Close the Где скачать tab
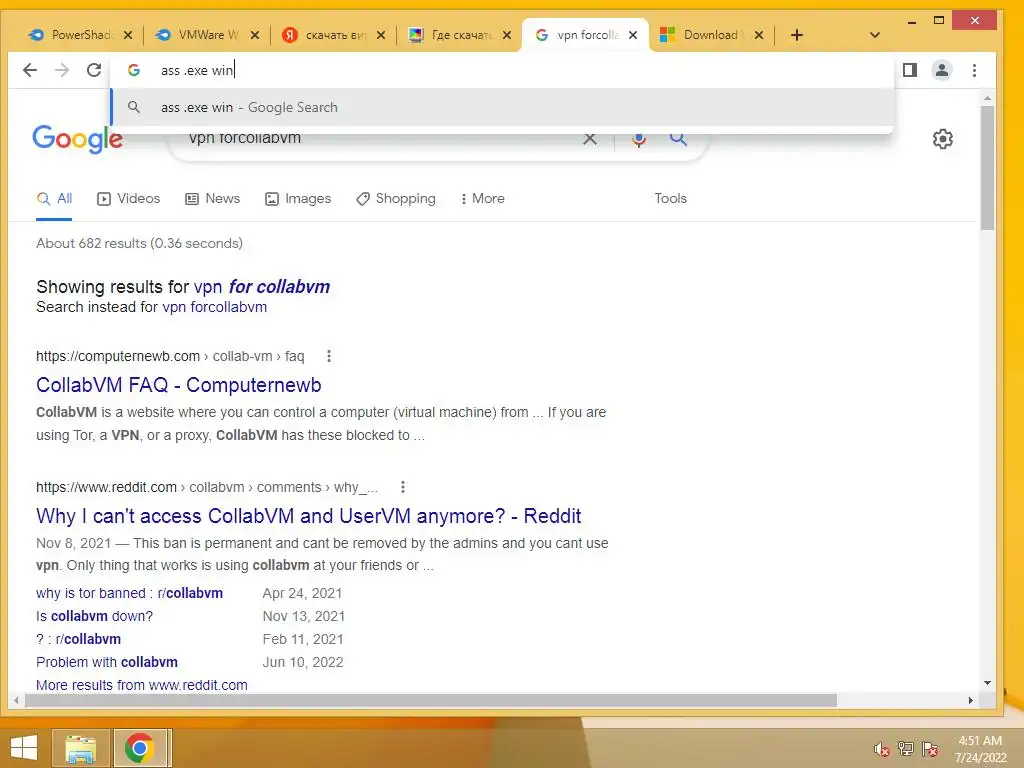This screenshot has width=1024, height=768. [x=507, y=35]
